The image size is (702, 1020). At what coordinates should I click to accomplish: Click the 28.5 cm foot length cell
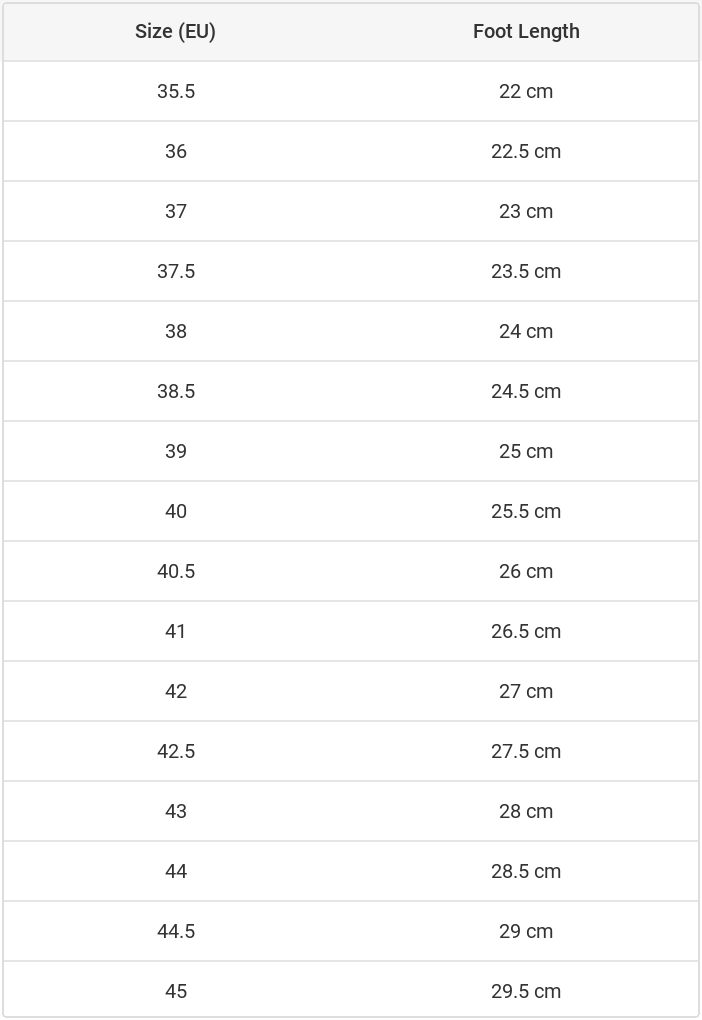pyautogui.click(x=526, y=871)
